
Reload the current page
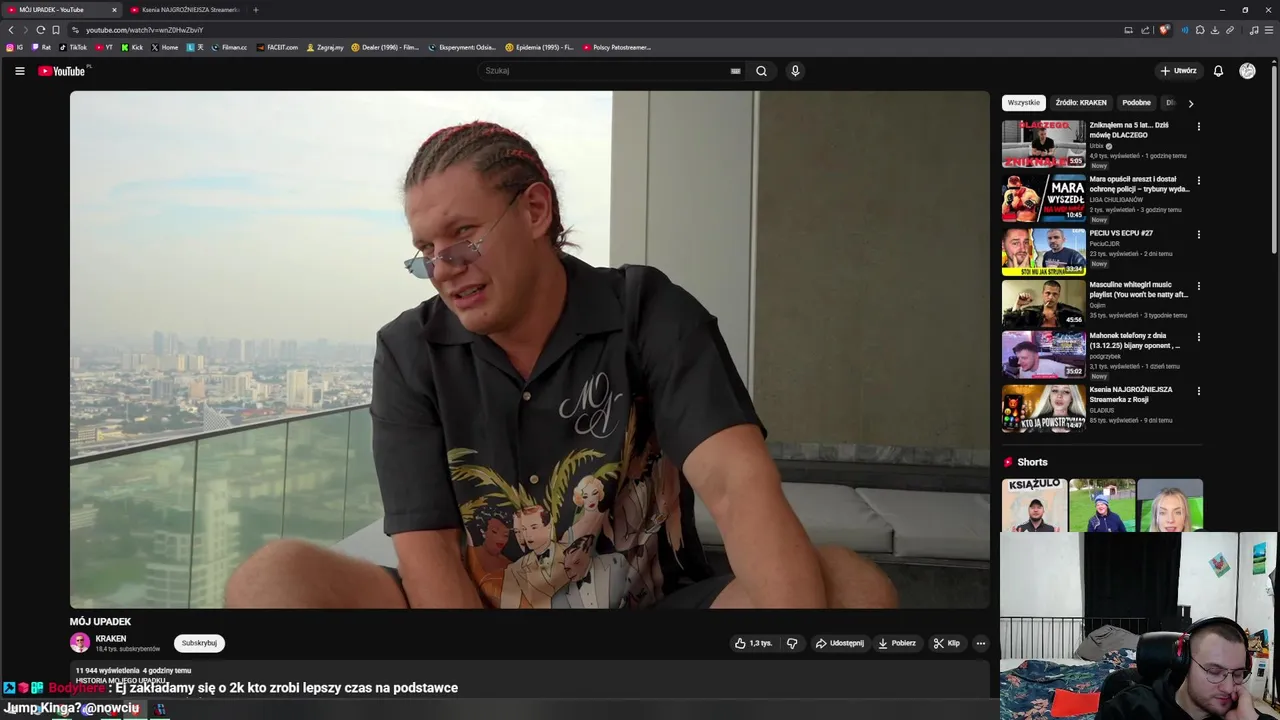point(40,30)
